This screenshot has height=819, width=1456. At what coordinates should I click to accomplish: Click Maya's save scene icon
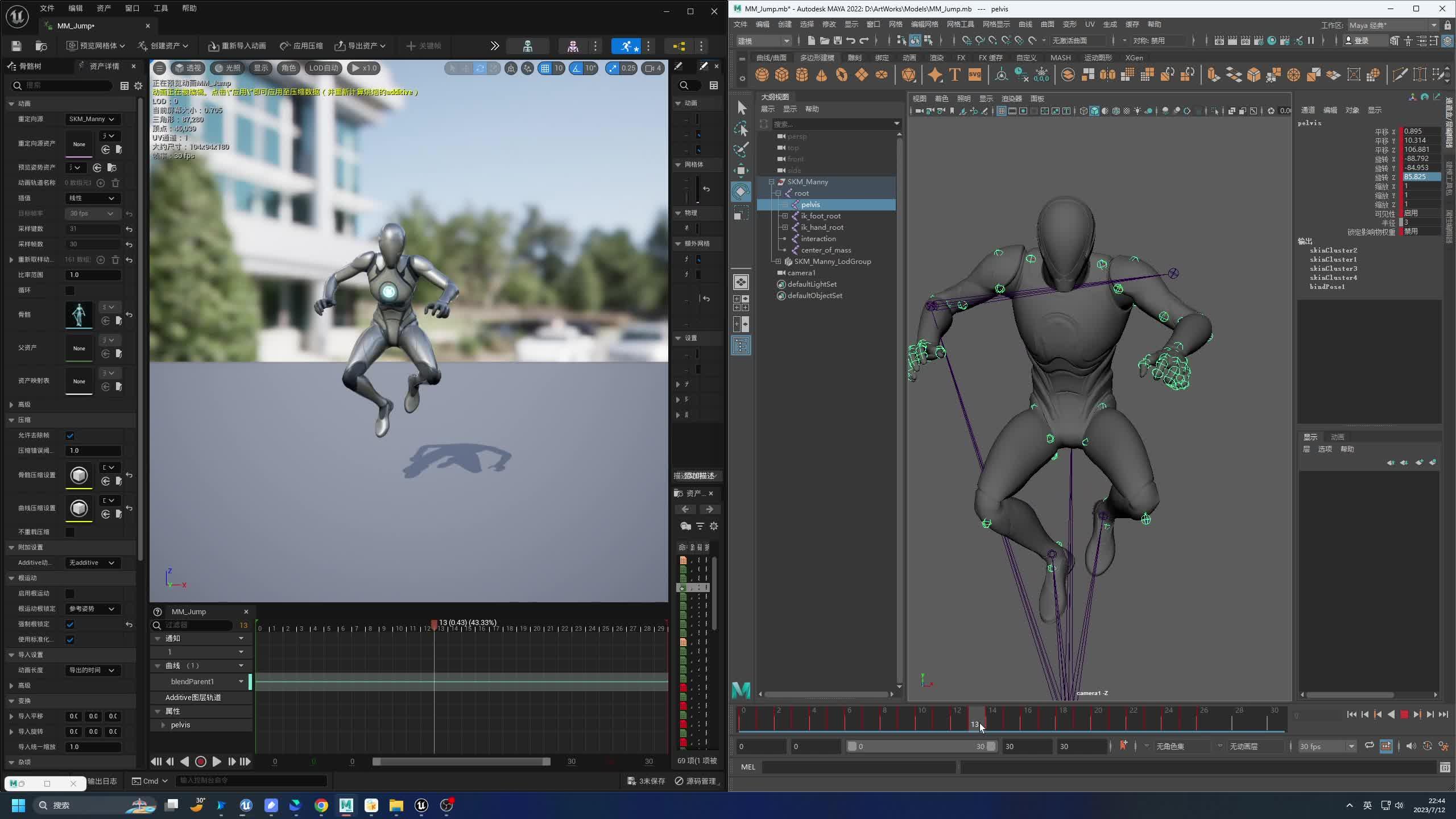coord(837,40)
